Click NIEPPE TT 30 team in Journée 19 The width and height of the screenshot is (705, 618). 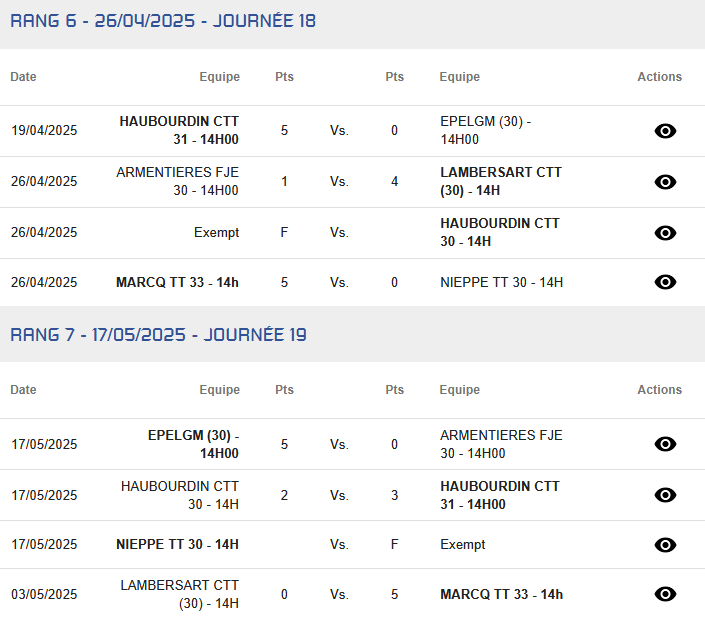click(x=177, y=544)
